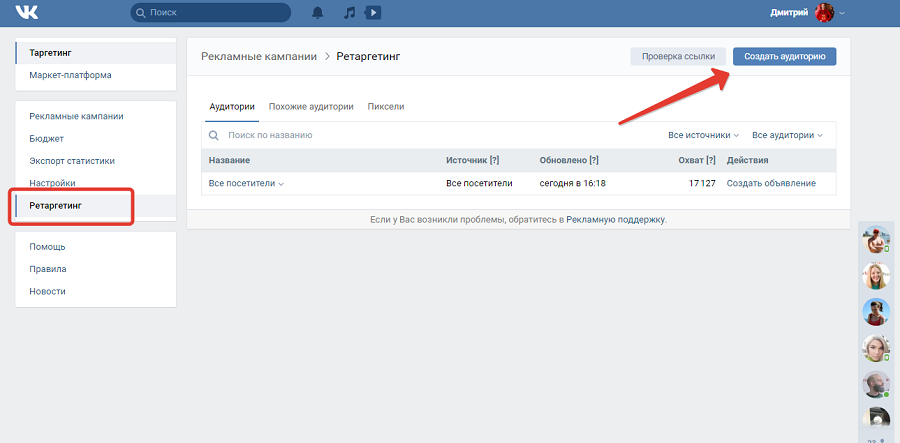Open the notifications bell

317,13
